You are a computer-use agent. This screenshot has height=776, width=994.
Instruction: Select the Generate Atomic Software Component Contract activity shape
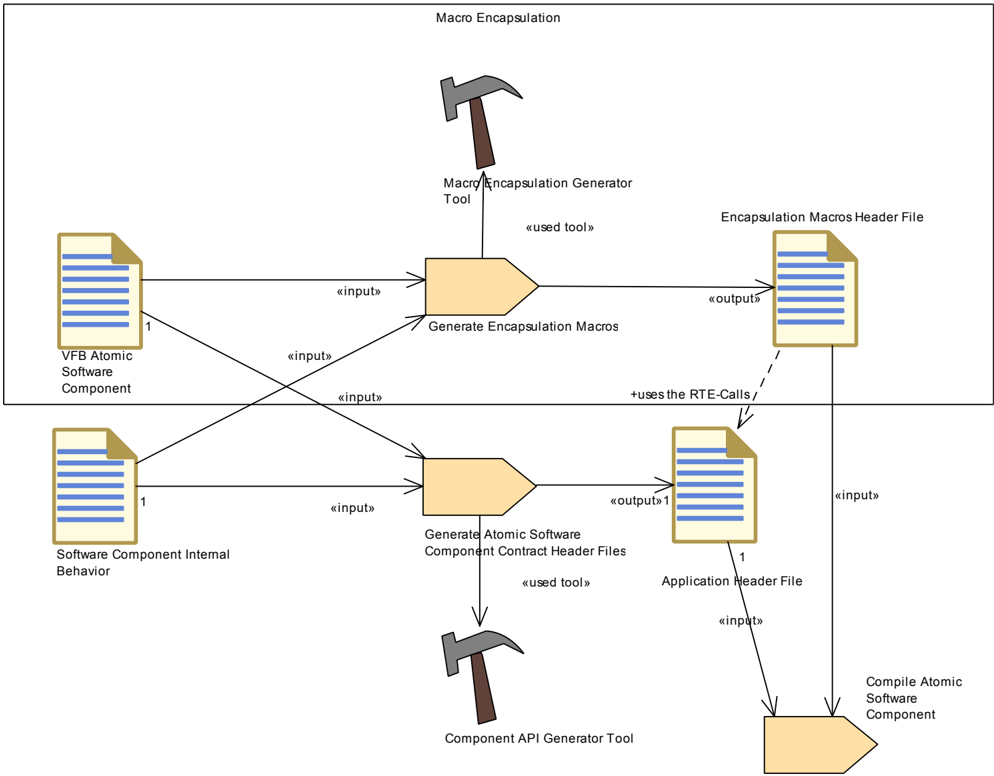[x=480, y=486]
